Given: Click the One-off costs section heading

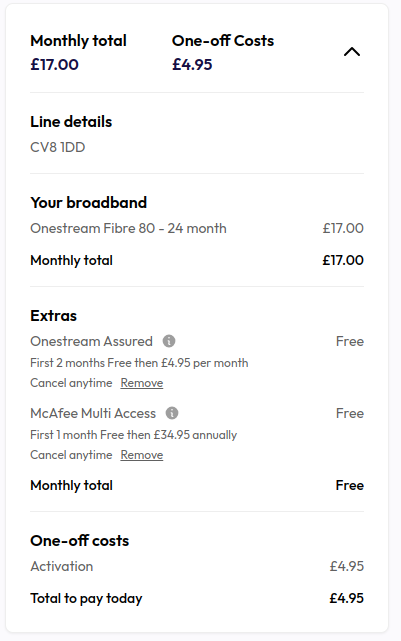Looking at the screenshot, I should 80,541.
